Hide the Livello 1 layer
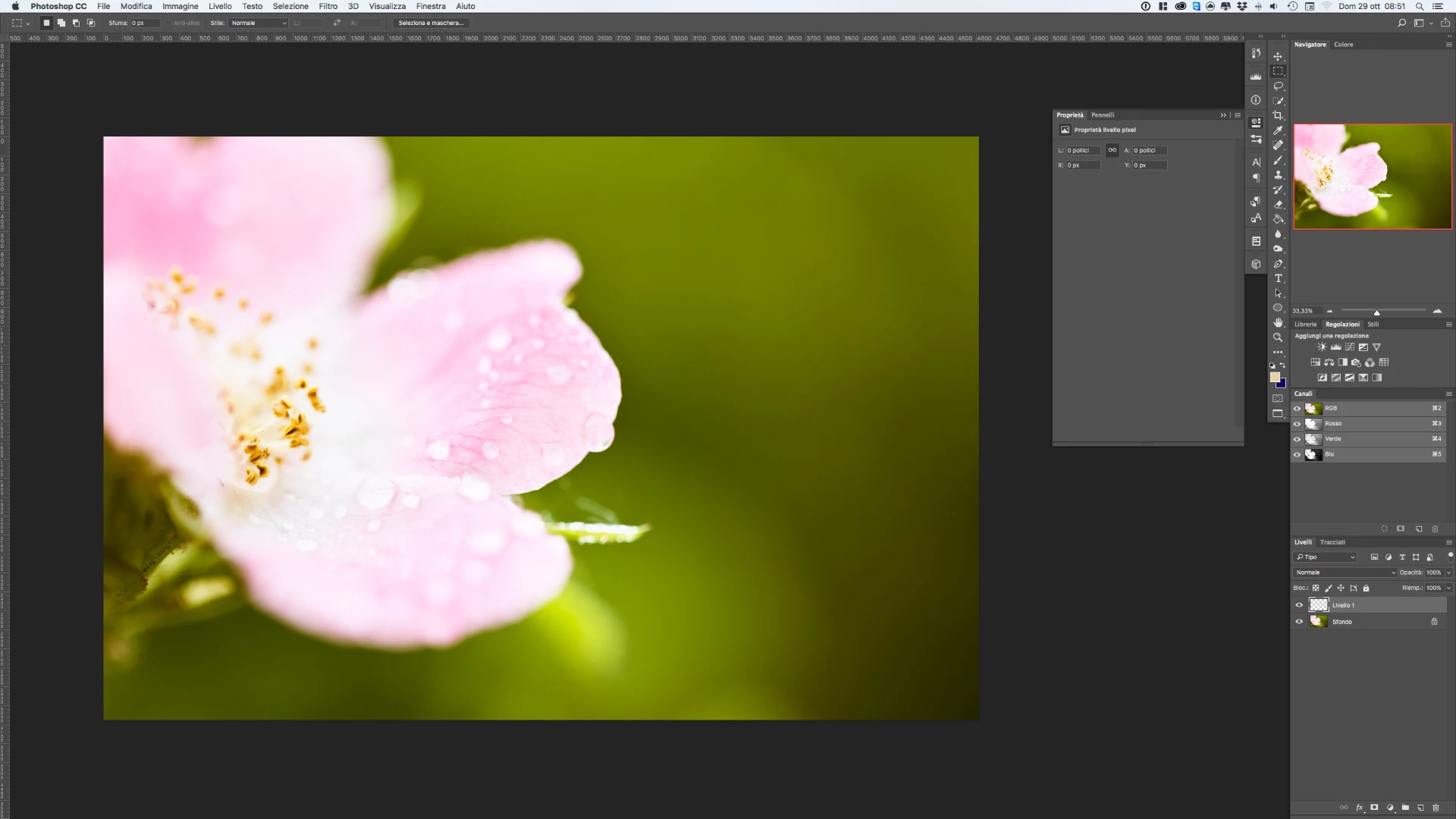 pos(1299,605)
